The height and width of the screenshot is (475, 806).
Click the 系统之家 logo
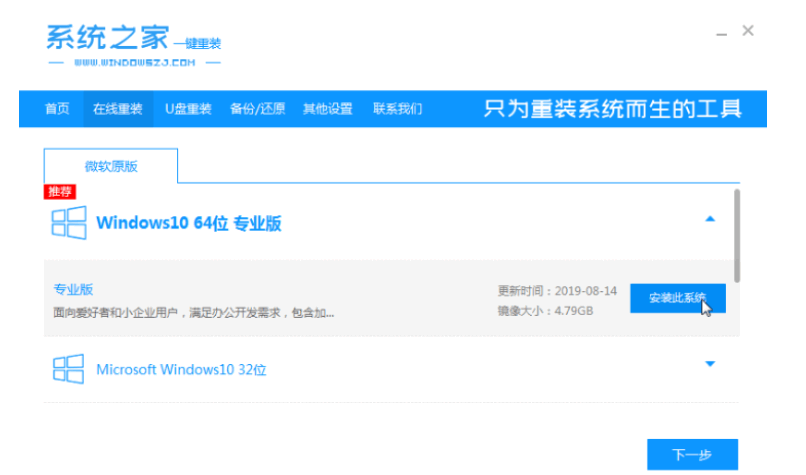(134, 45)
